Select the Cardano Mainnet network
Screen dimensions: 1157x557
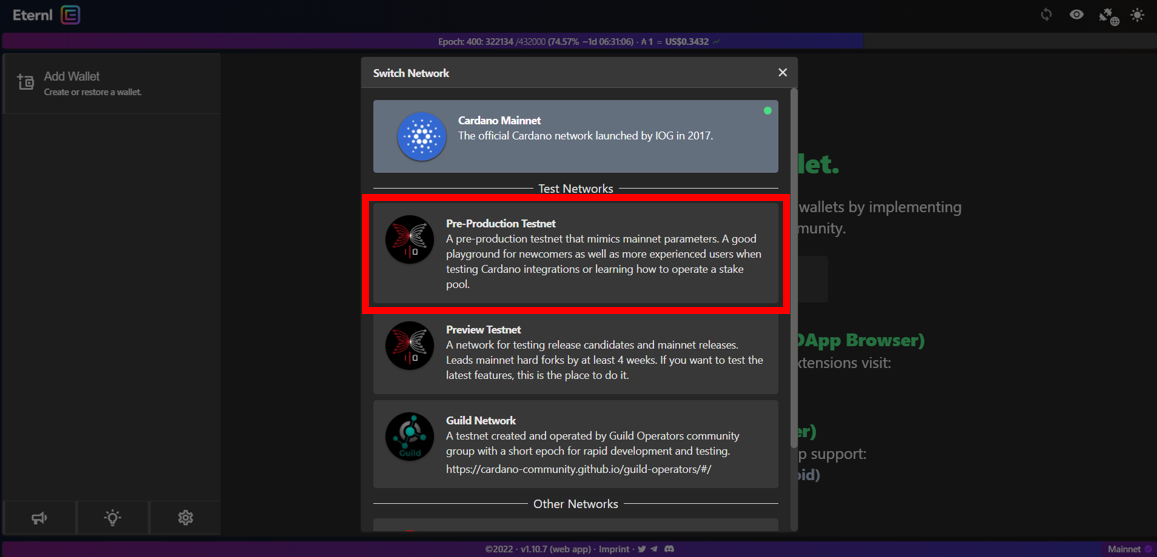tap(575, 136)
